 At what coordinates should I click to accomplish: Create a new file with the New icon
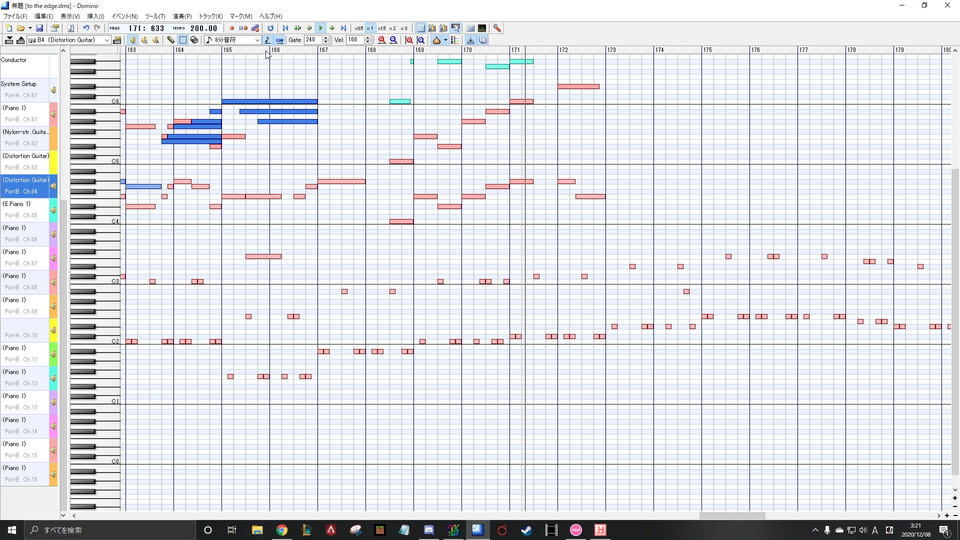pos(9,28)
